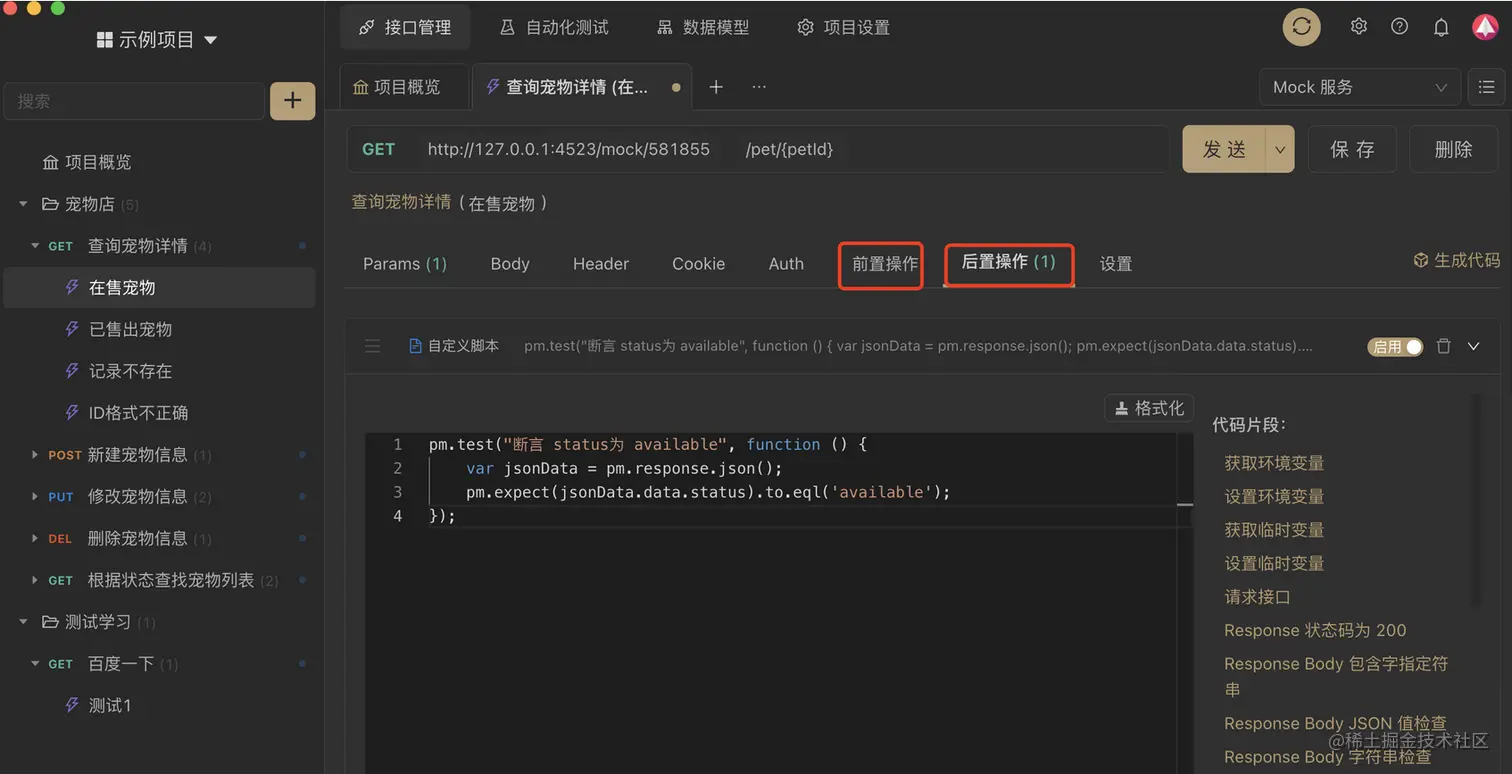Click the lightning icon of ID格式不正确

72,412
